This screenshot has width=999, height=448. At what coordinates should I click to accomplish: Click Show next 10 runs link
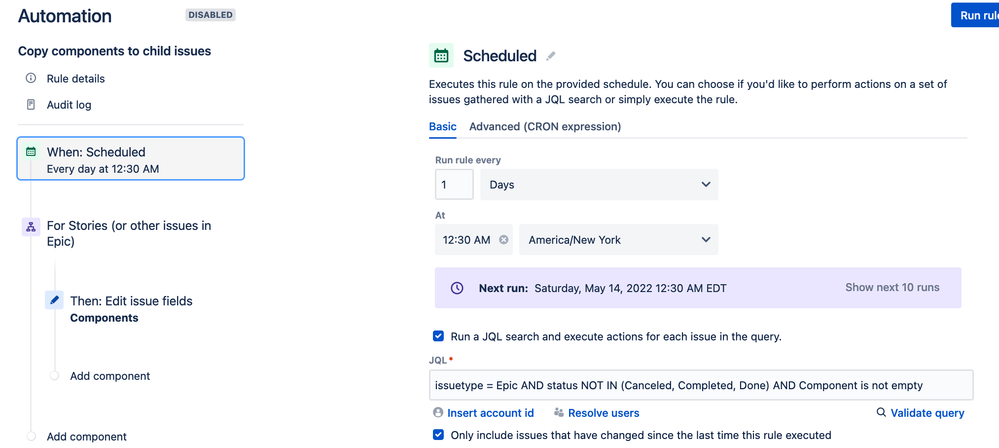892,287
